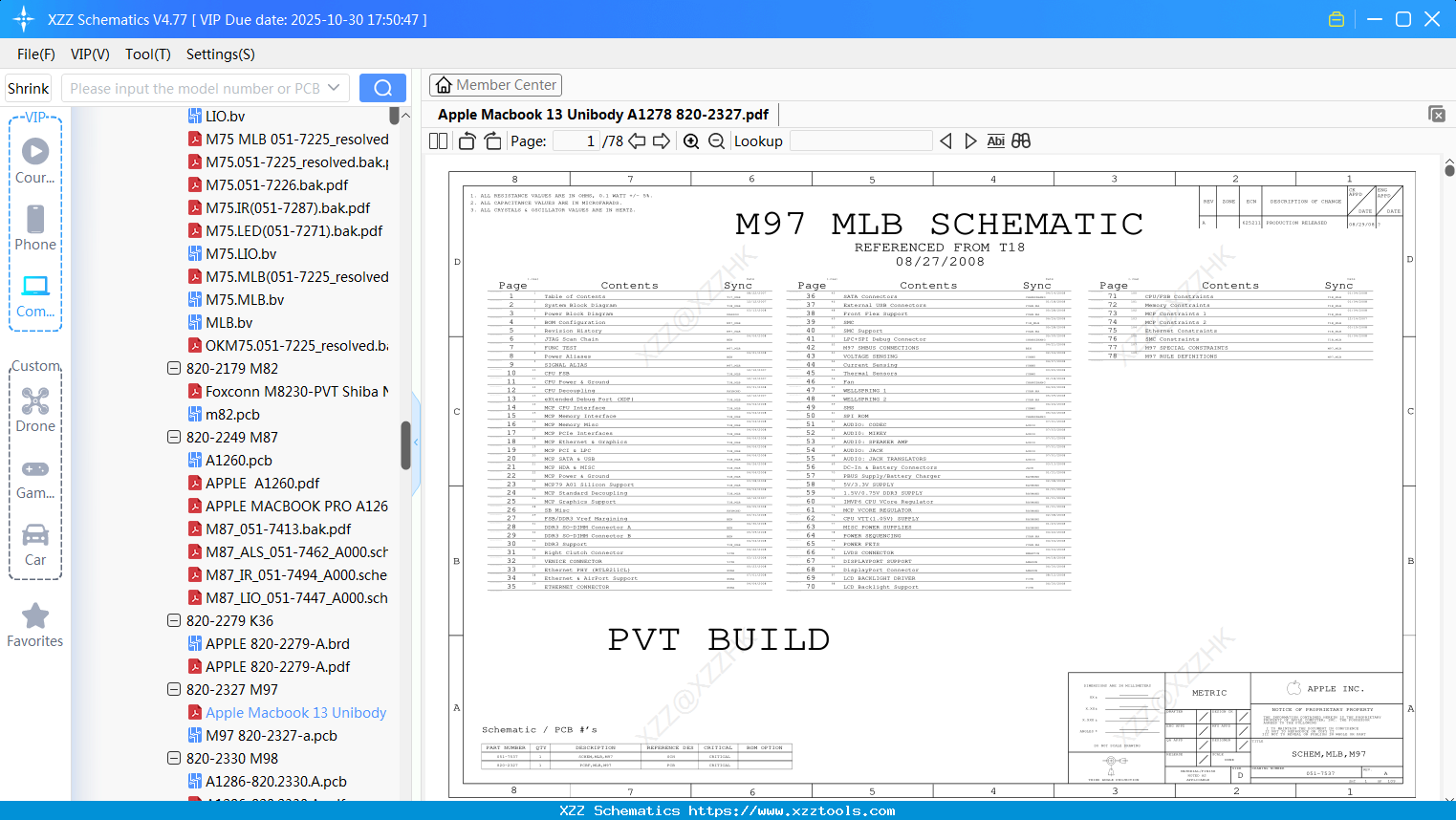Collapse the 820-2279 K36 folder
The image size is (1456, 820).
point(174,620)
